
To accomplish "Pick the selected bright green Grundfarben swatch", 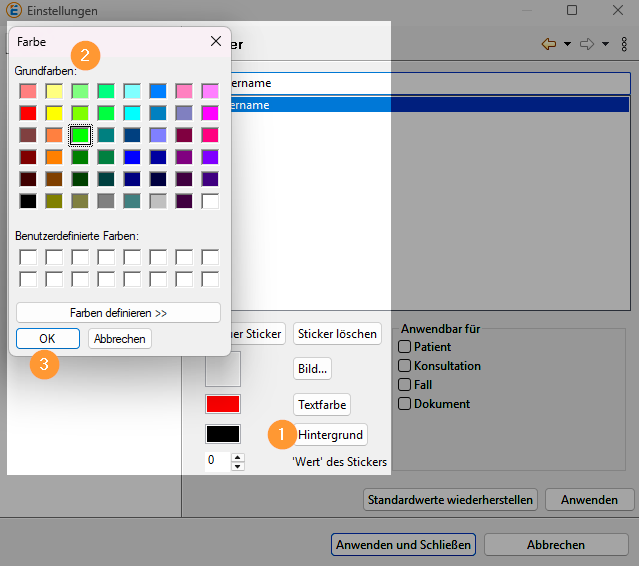I will [81, 134].
